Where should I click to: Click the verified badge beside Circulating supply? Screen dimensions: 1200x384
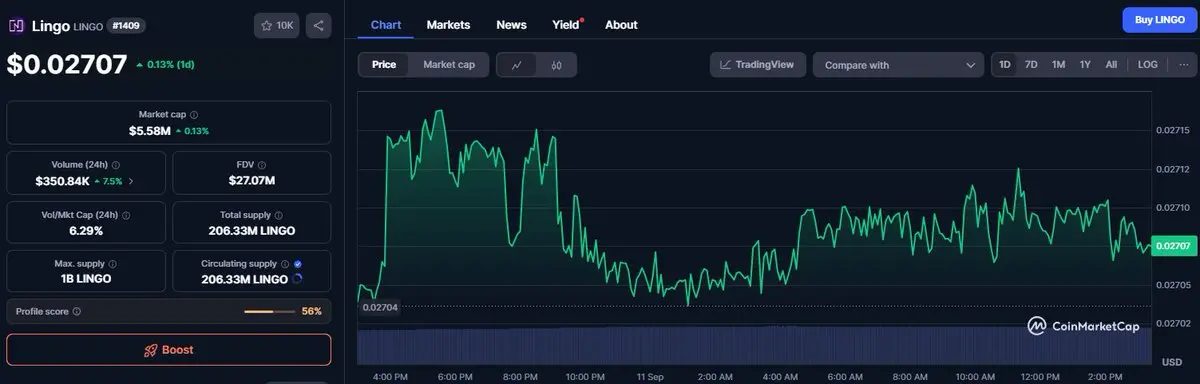pos(298,264)
